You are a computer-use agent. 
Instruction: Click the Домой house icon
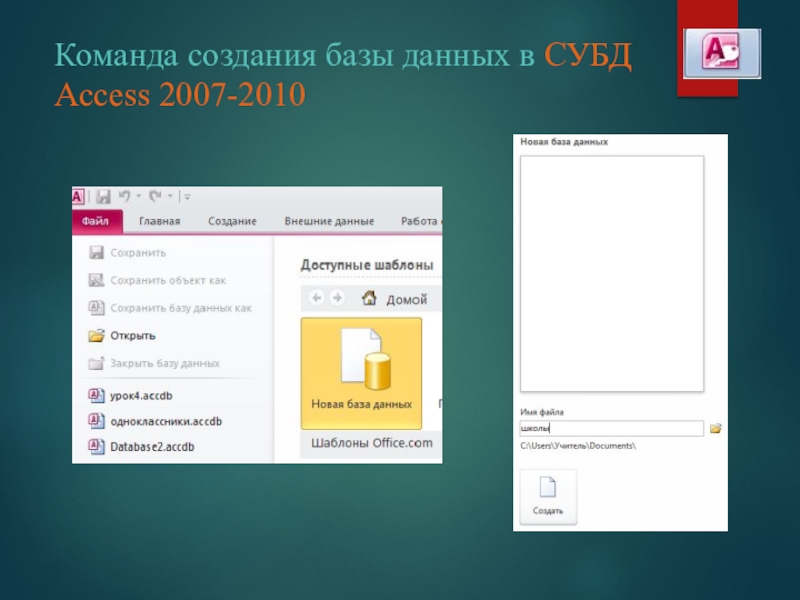[369, 297]
